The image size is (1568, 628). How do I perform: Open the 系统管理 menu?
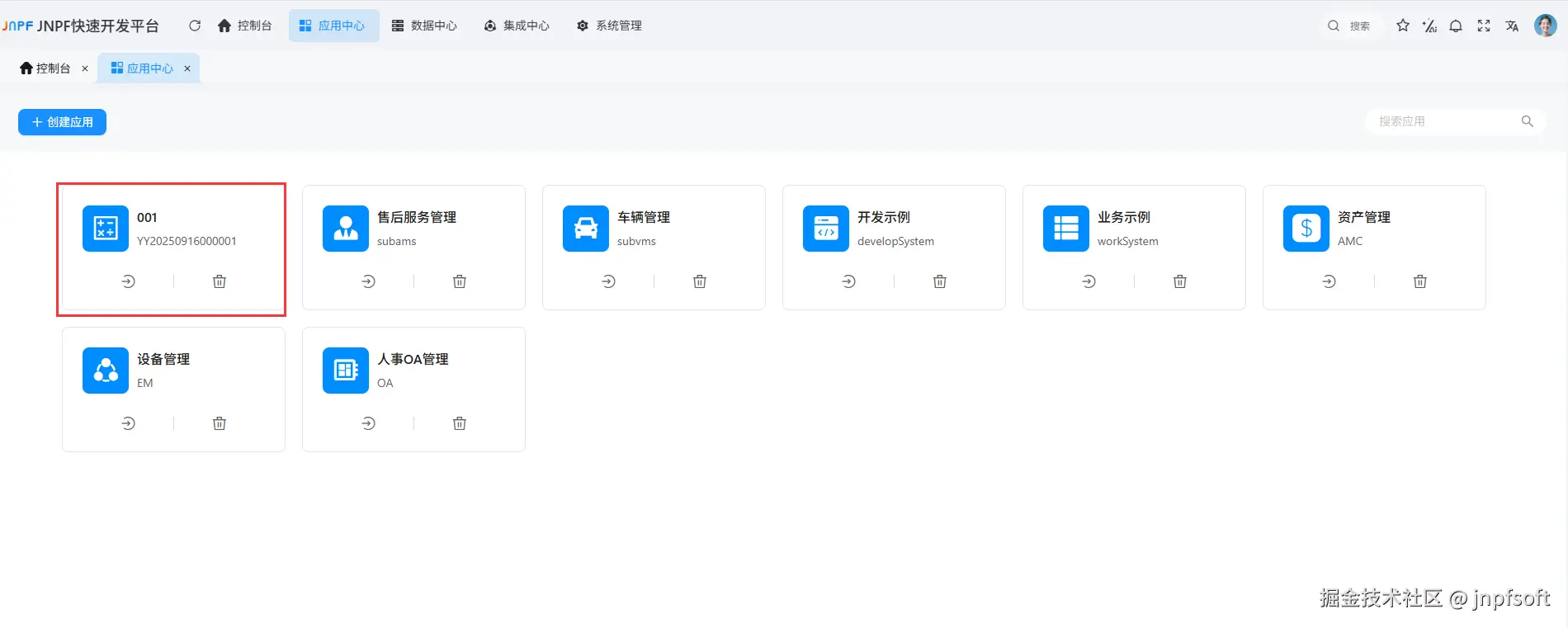(609, 26)
